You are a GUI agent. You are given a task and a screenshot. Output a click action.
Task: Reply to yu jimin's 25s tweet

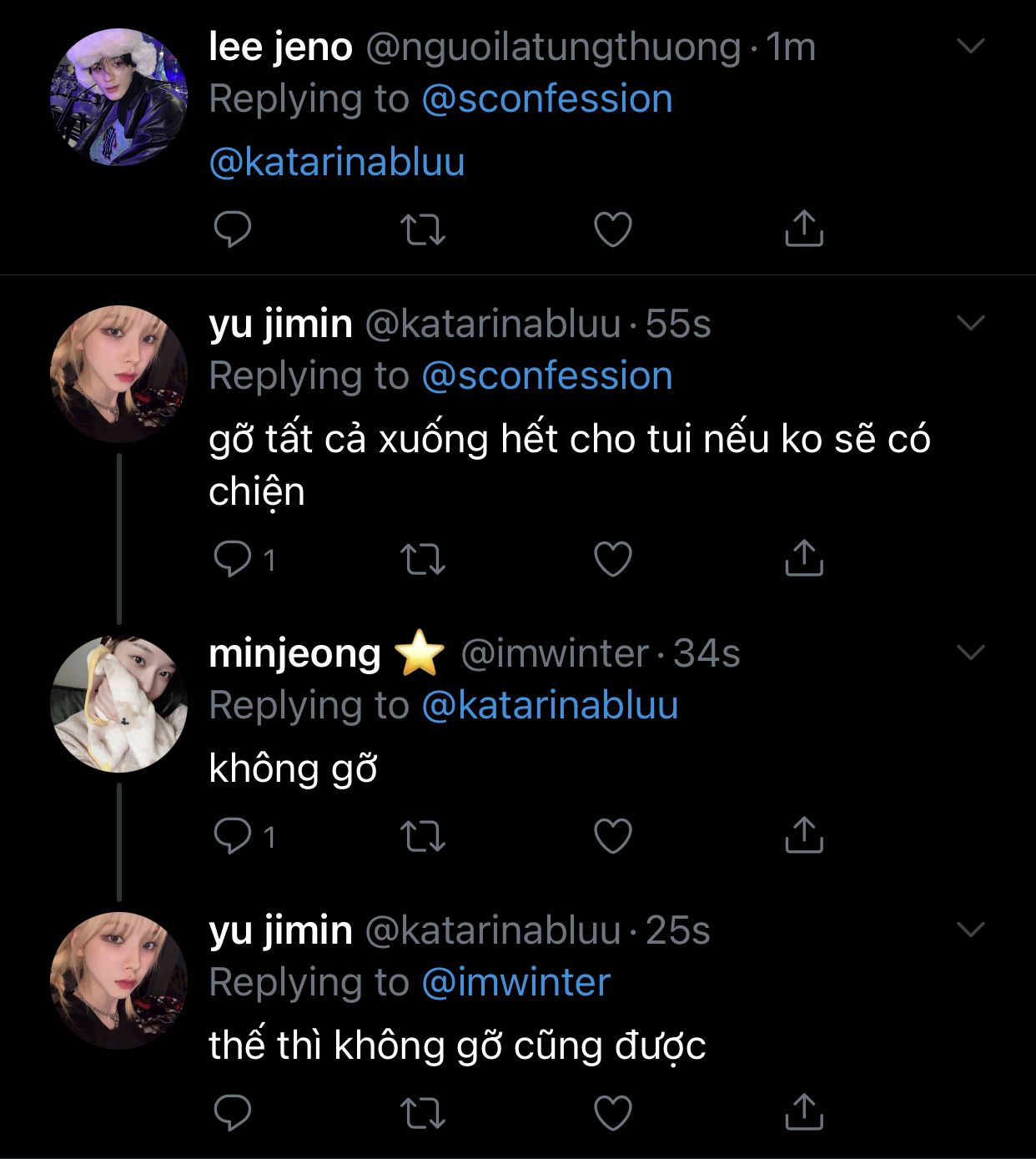233,1112
